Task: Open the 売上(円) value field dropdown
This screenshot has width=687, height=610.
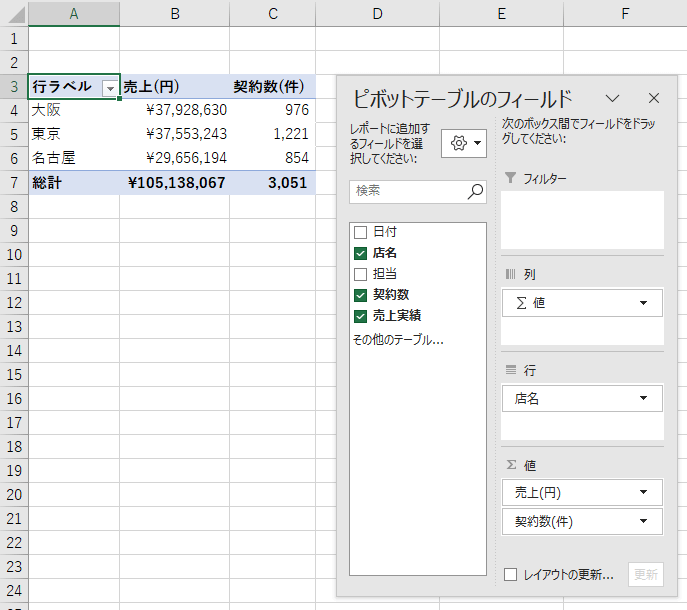Action: [x=642, y=492]
